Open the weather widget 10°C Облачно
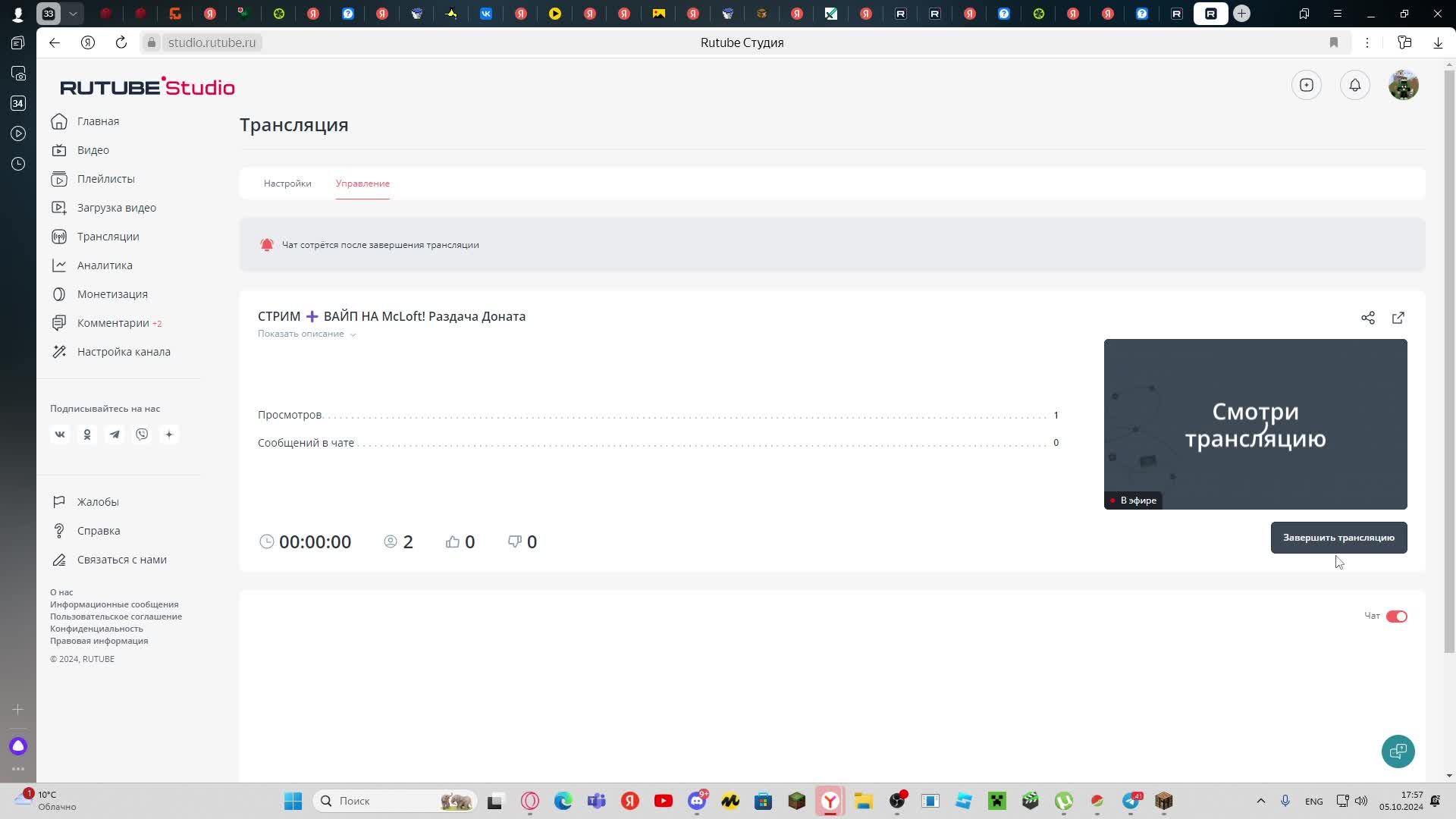 [45, 801]
